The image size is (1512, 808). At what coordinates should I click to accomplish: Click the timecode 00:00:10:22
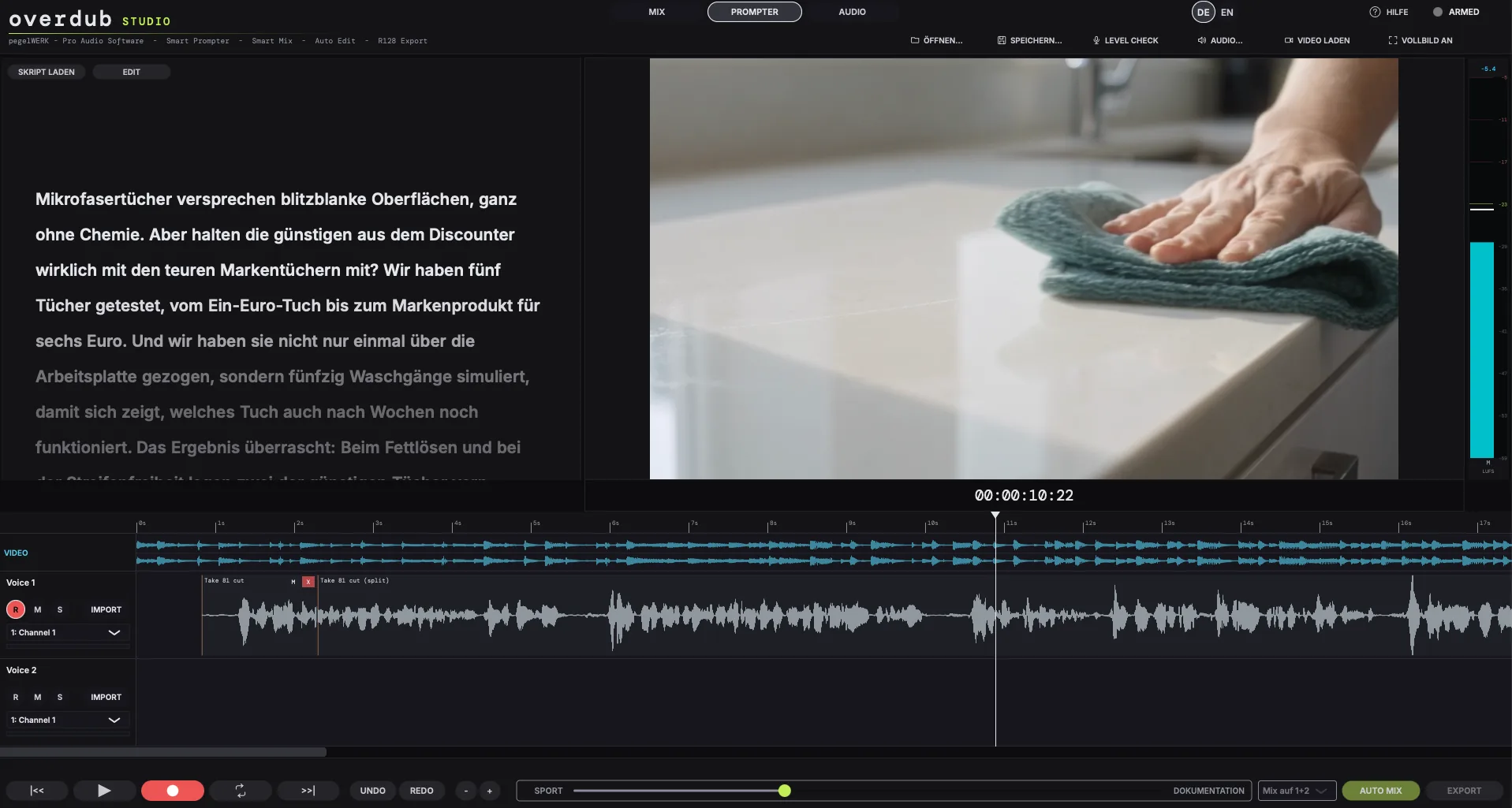click(x=1024, y=495)
